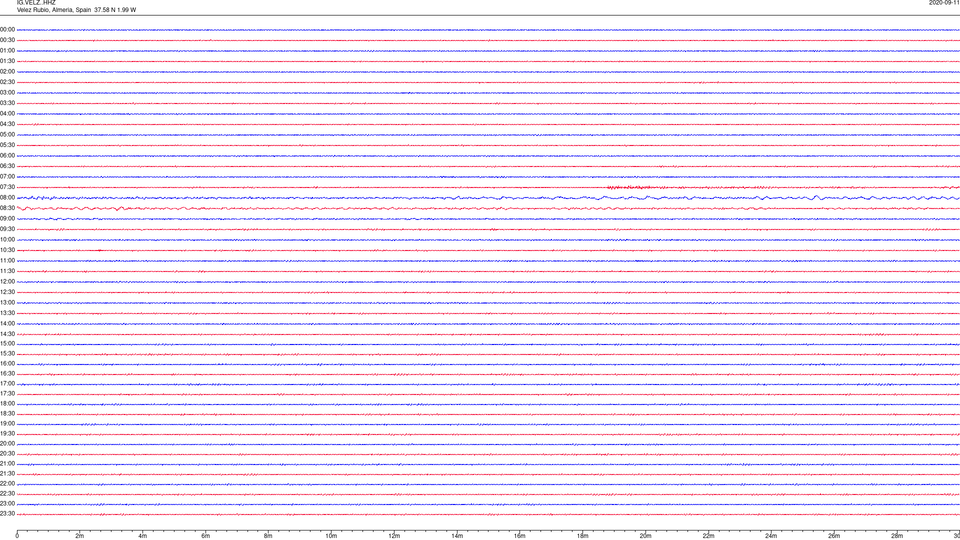Click the 6m axis tick label
This screenshot has width=960, height=540.
tap(206, 536)
